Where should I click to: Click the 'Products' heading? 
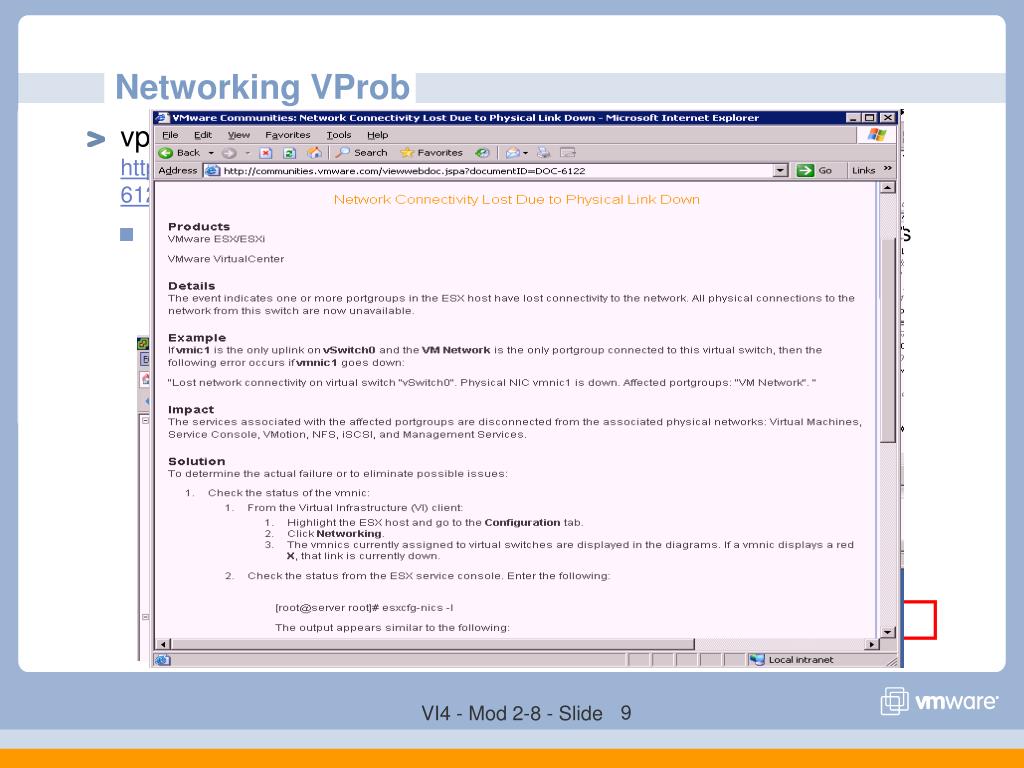199,227
